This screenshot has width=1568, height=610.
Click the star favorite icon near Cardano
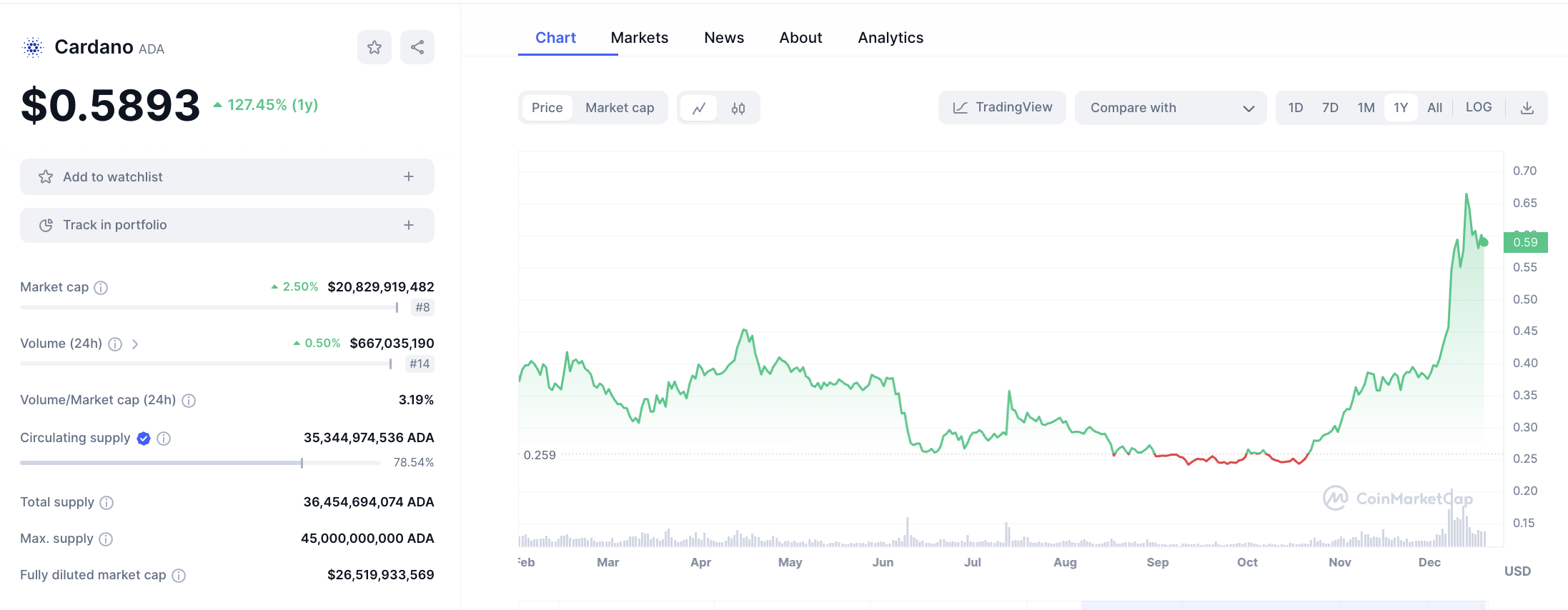point(374,48)
